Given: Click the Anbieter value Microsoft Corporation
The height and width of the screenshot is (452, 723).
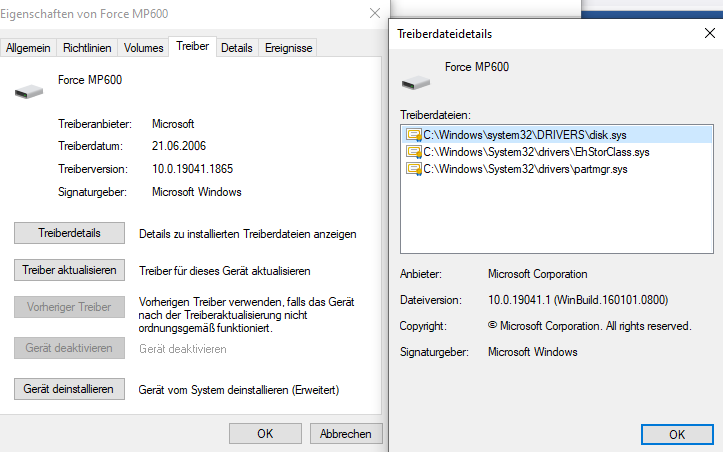Looking at the screenshot, I should pyautogui.click(x=538, y=274).
